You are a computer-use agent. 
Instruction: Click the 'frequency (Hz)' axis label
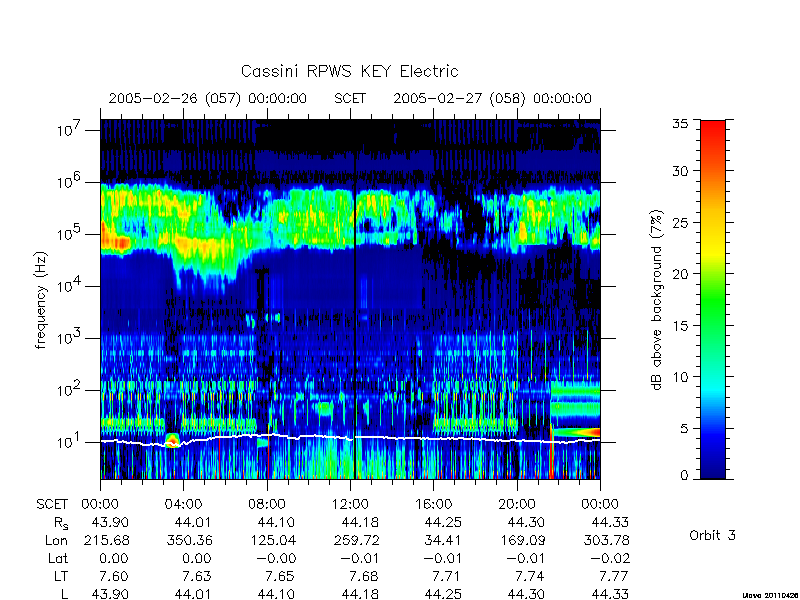coord(41,300)
